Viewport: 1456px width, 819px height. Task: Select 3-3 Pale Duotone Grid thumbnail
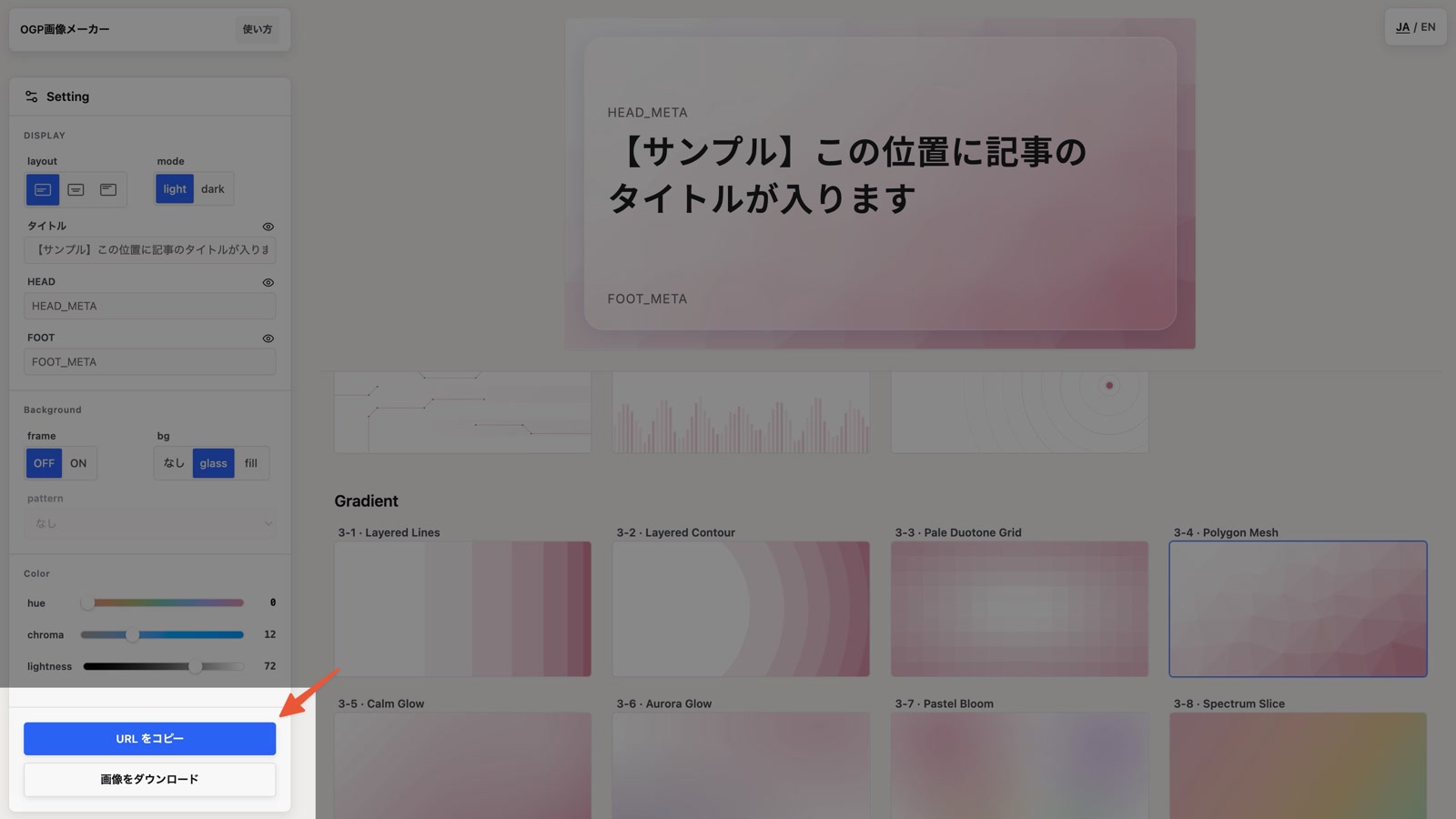point(1019,609)
